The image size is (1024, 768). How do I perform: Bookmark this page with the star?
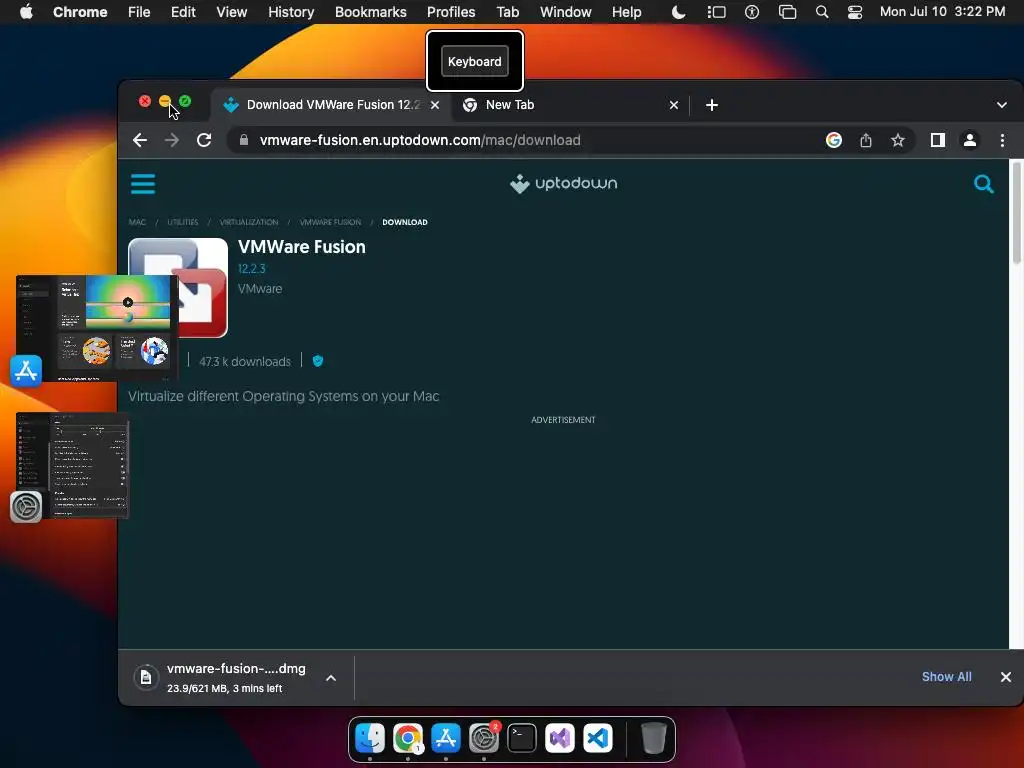(898, 140)
